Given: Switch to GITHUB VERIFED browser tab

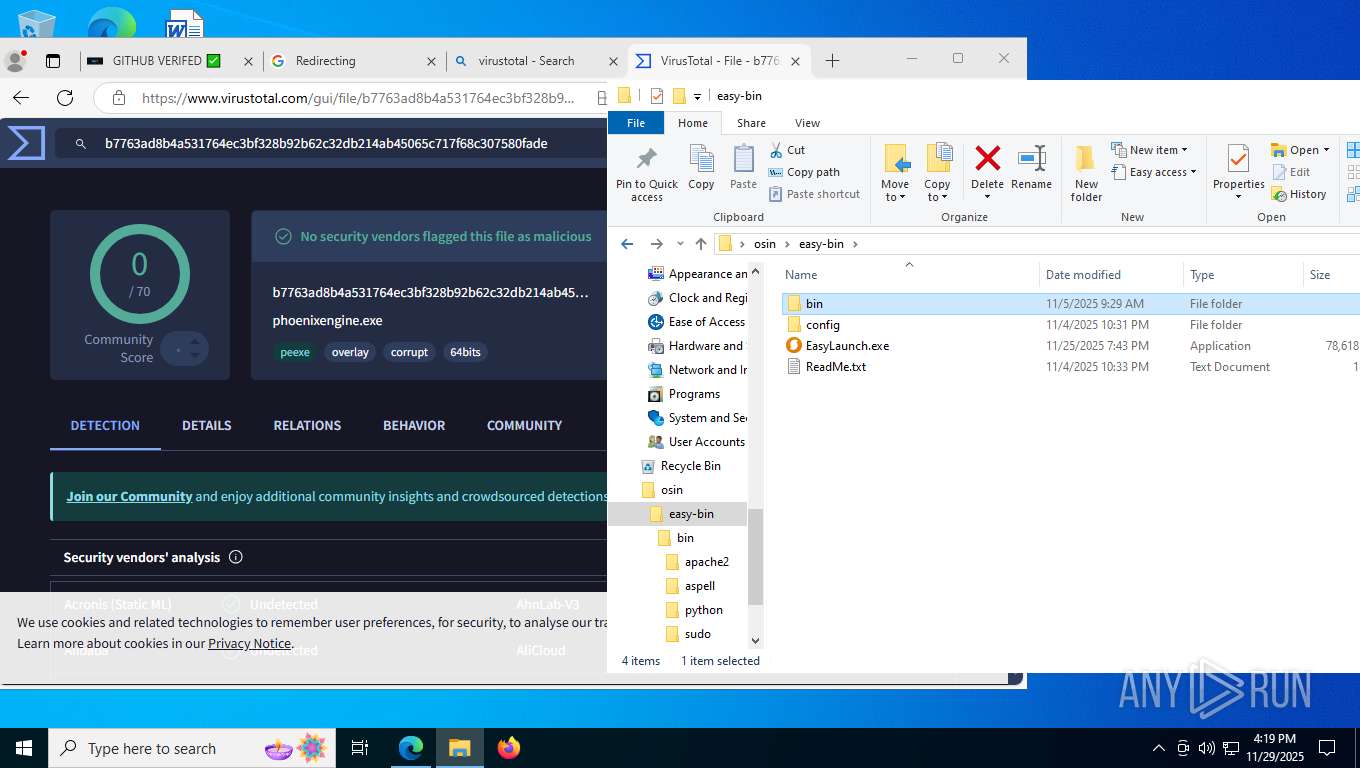Looking at the screenshot, I should [170, 61].
